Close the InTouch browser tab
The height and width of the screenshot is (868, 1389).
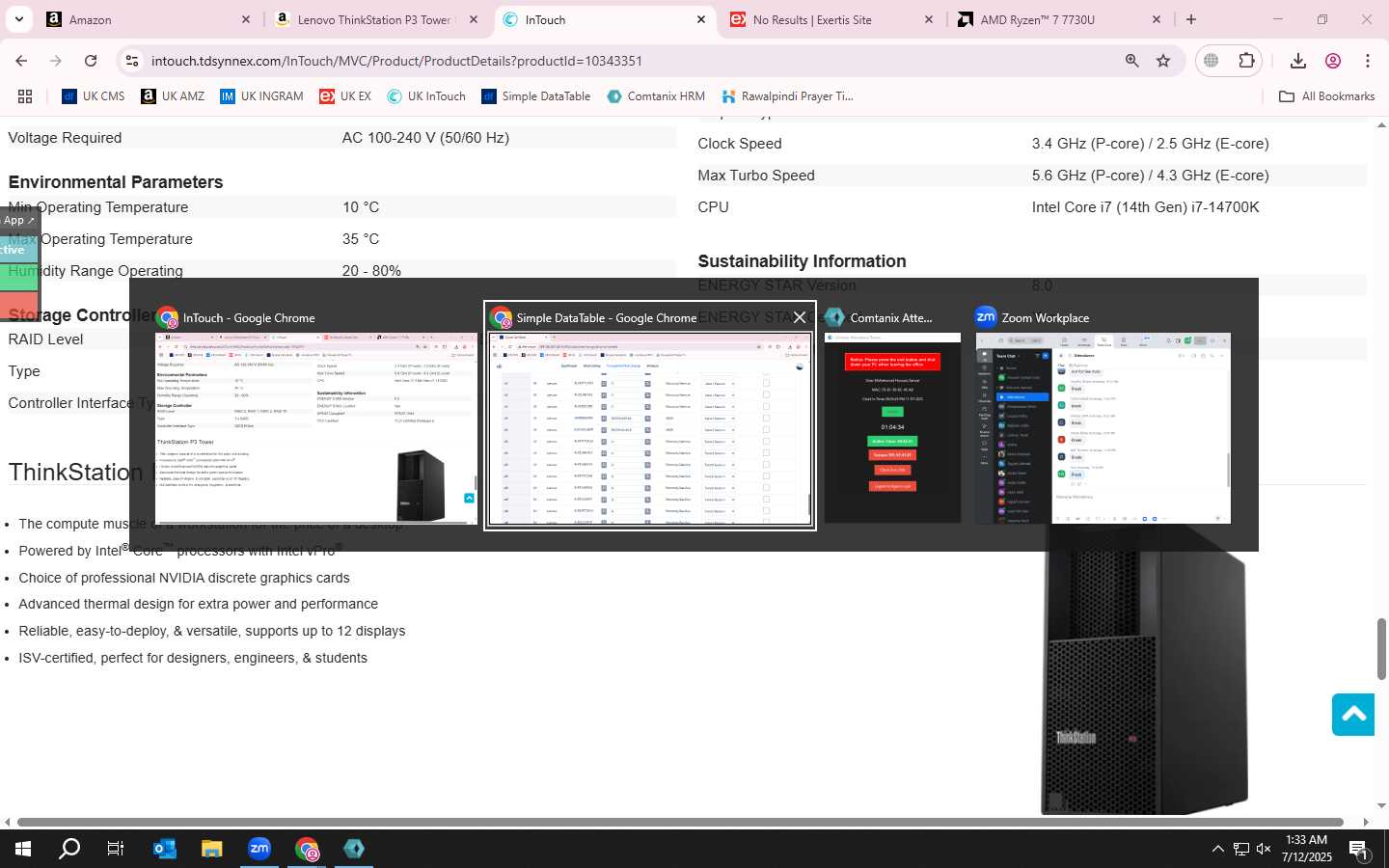[x=701, y=19]
